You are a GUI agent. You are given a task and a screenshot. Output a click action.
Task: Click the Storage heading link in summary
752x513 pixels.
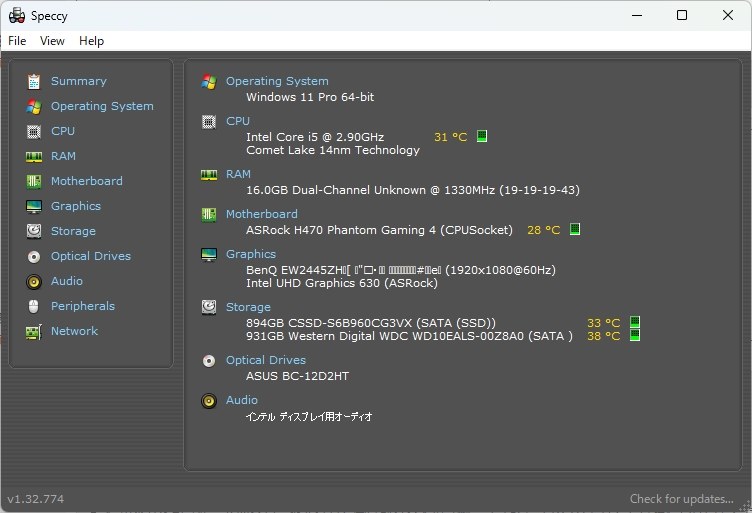248,307
